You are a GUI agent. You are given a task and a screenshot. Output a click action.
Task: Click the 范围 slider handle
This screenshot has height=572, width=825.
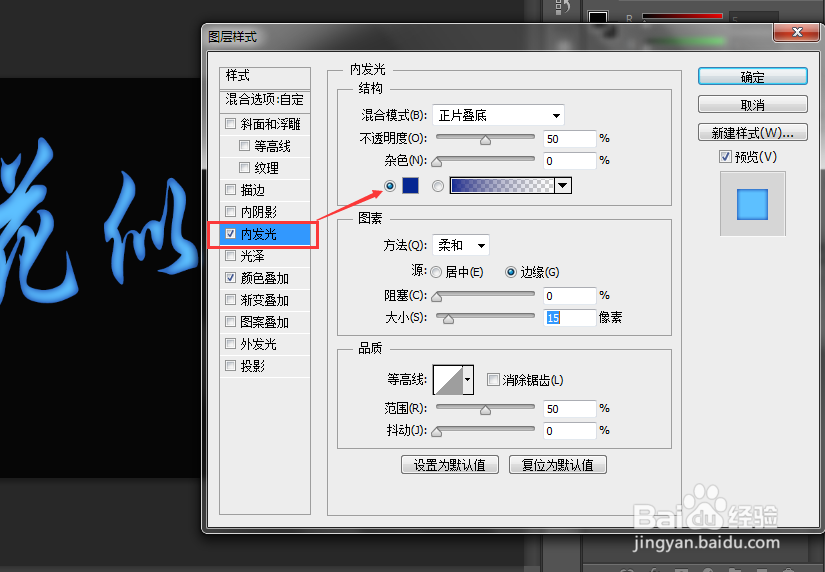tap(485, 410)
